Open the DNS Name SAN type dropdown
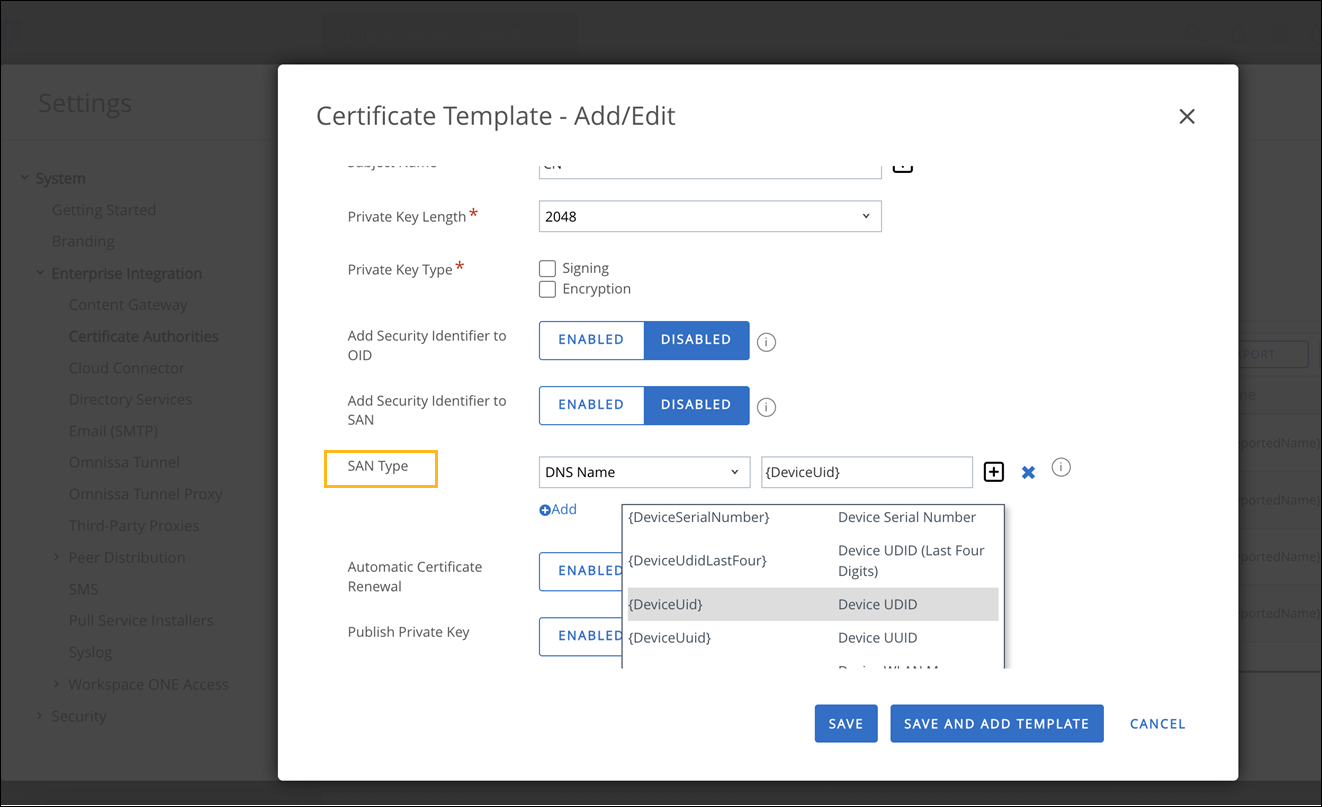1322x807 pixels. pyautogui.click(x=644, y=472)
